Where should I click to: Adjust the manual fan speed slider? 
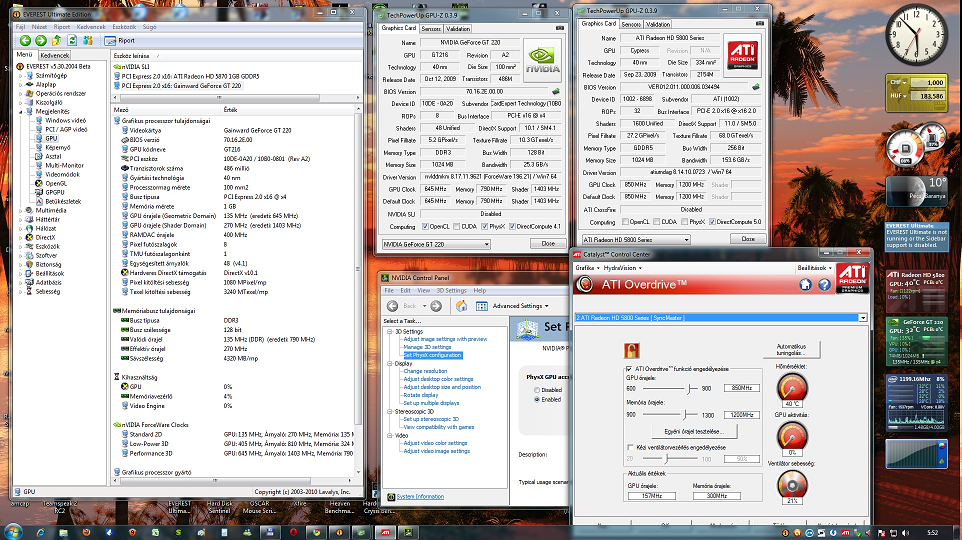point(666,458)
